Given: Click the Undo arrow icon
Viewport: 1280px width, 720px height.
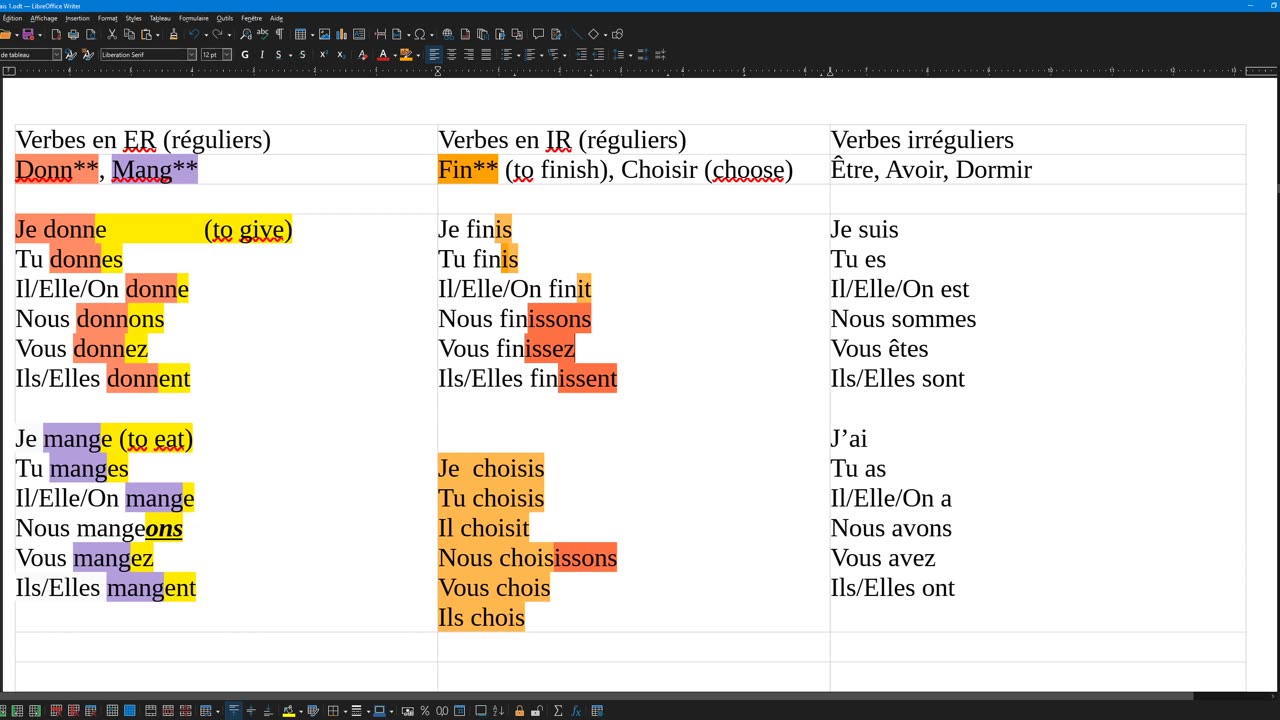Looking at the screenshot, I should (195, 34).
